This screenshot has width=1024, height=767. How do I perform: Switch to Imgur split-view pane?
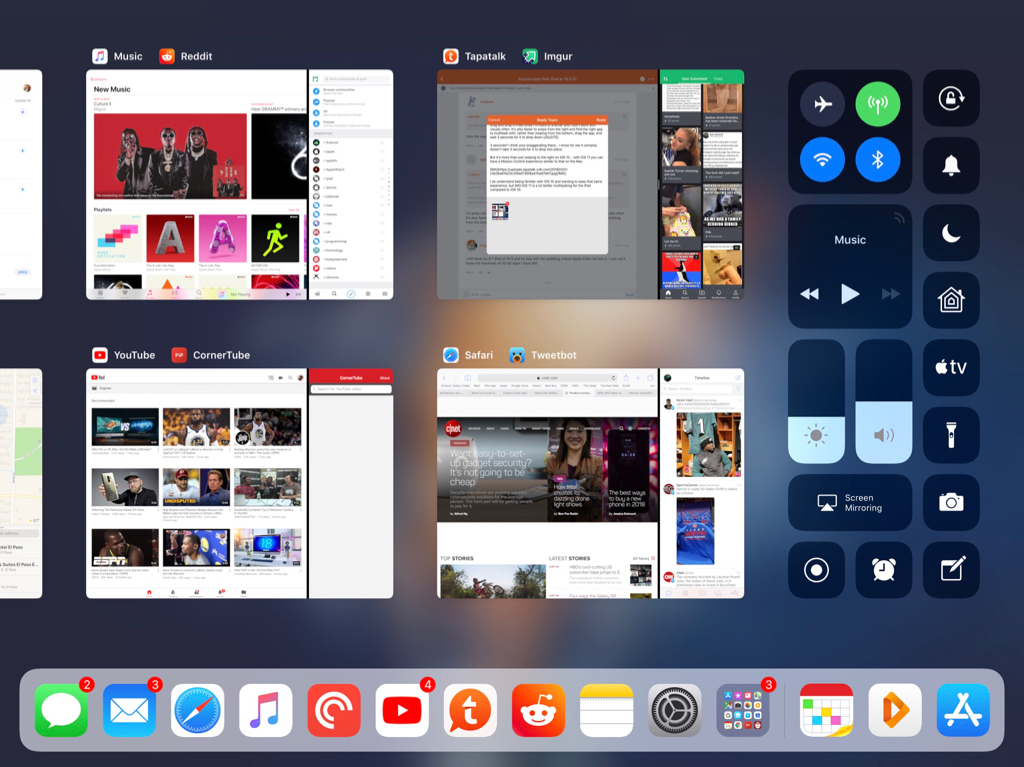point(702,184)
